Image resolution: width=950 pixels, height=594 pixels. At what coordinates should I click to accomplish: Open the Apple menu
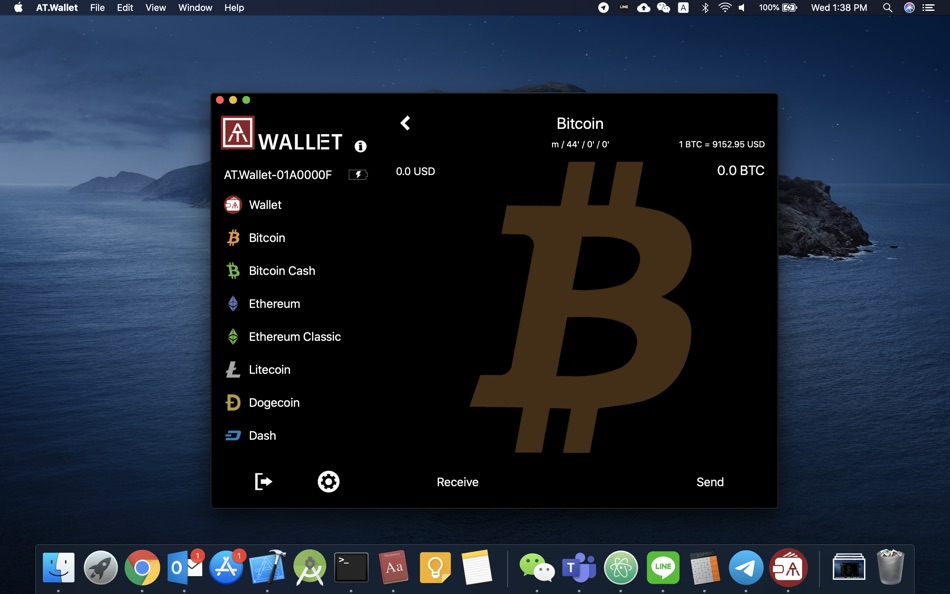18,8
